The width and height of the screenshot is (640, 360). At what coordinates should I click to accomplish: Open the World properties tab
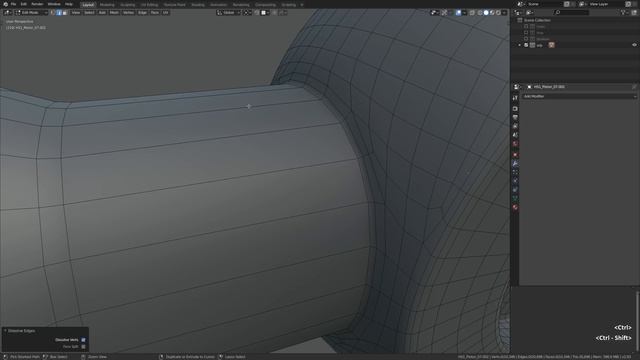click(x=515, y=144)
